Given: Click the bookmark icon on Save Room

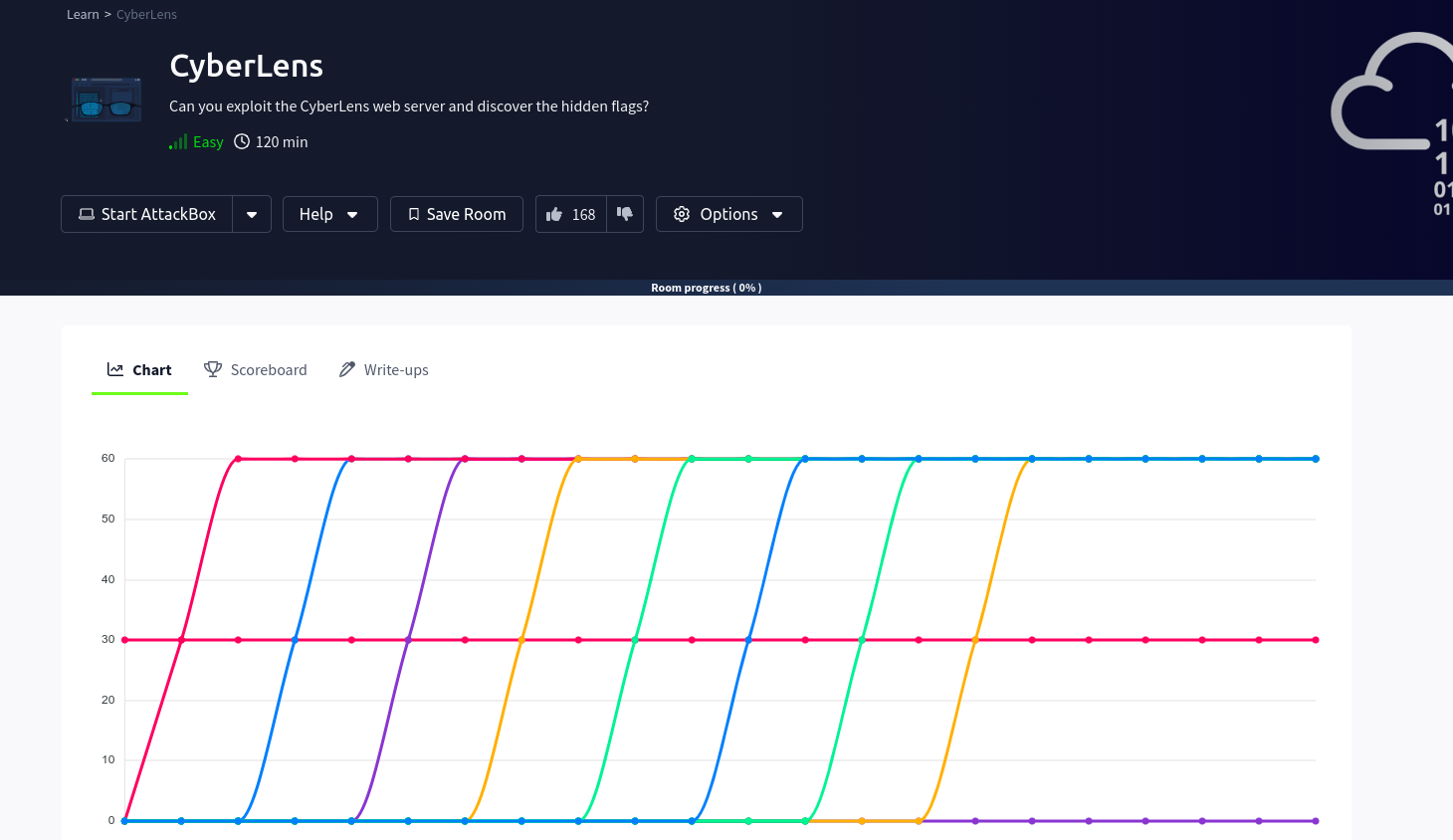Looking at the screenshot, I should click(414, 214).
